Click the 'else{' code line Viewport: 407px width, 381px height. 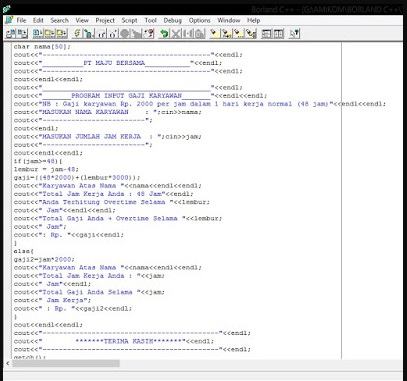(24, 251)
